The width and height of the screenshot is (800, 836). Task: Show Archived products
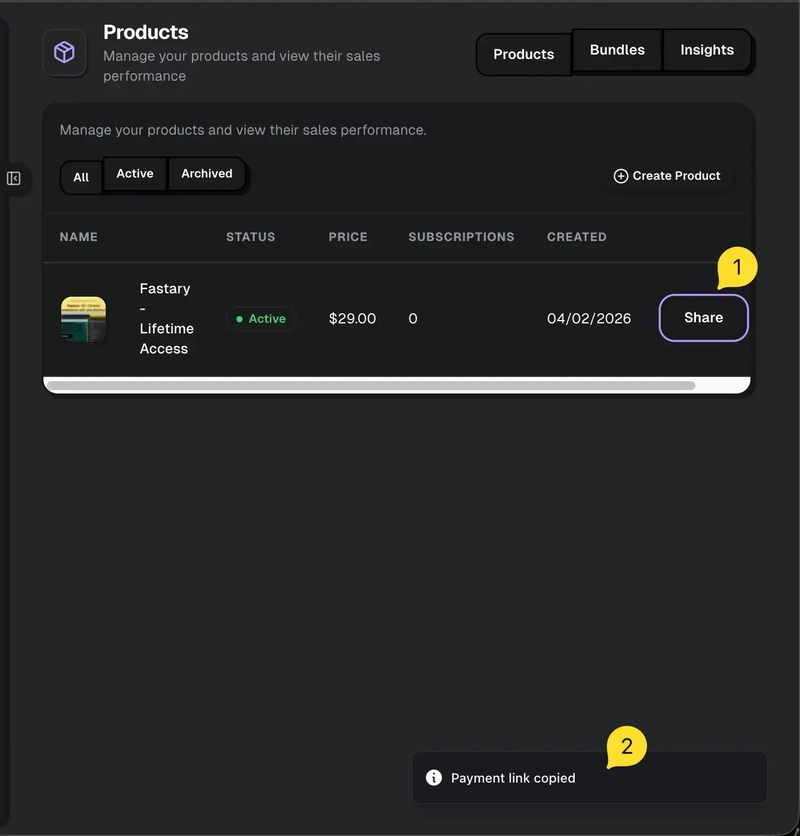[207, 174]
